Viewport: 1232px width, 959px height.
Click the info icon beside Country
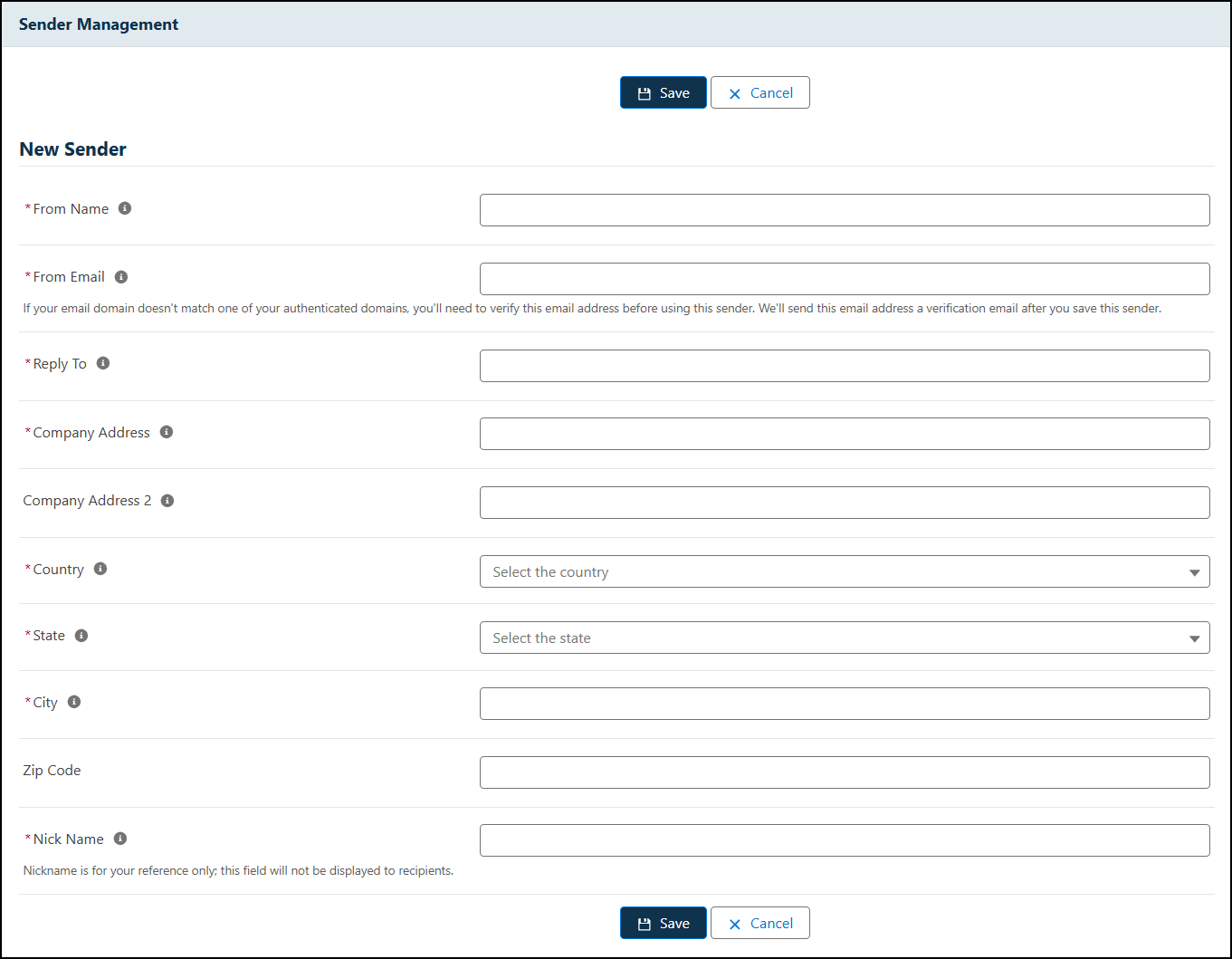[x=100, y=568]
